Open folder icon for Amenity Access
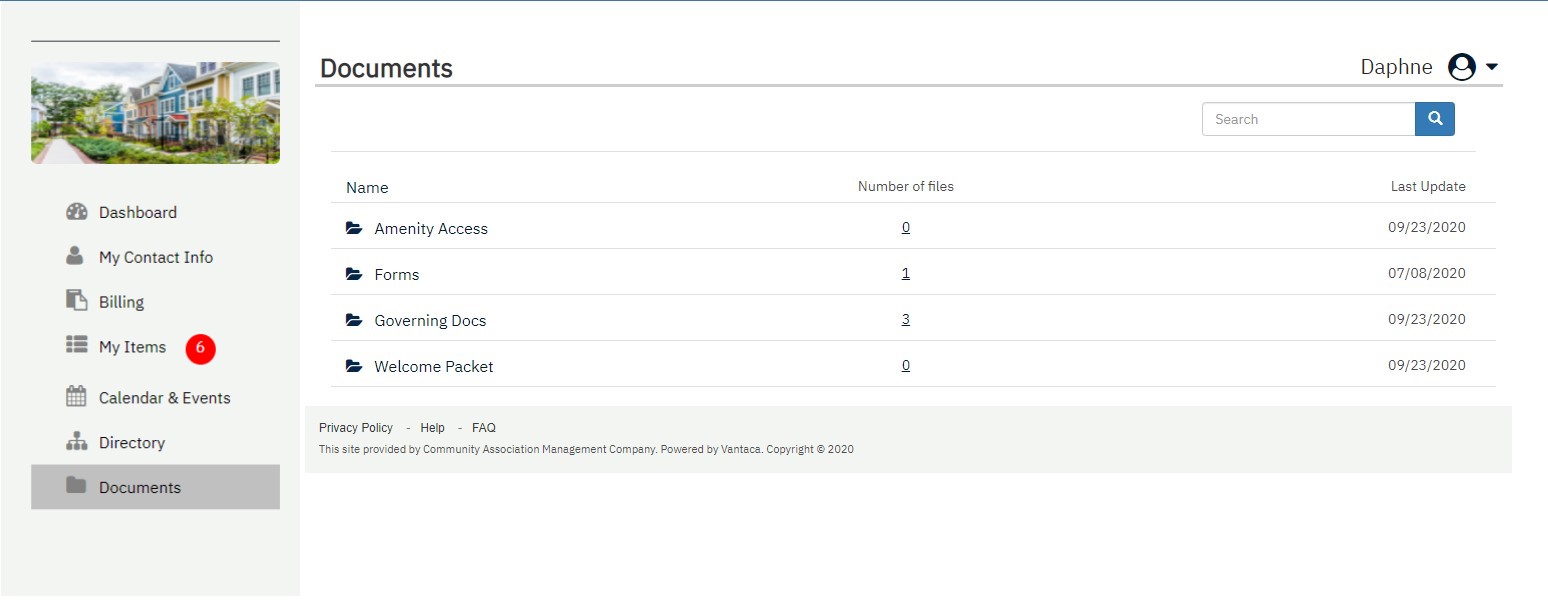This screenshot has width=1548, height=604. (x=354, y=228)
